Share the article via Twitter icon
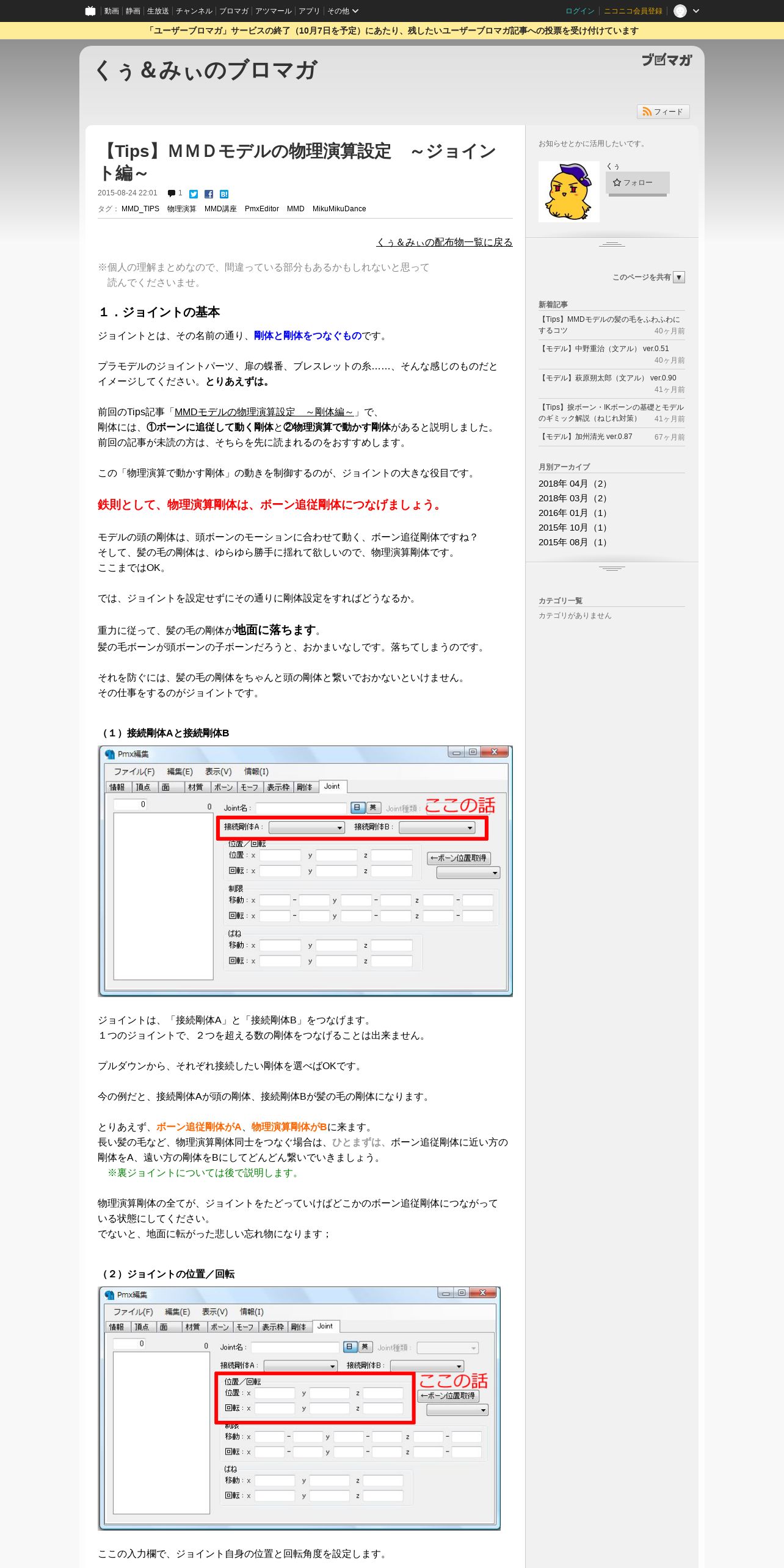This screenshot has height=1568, width=784. (x=194, y=194)
